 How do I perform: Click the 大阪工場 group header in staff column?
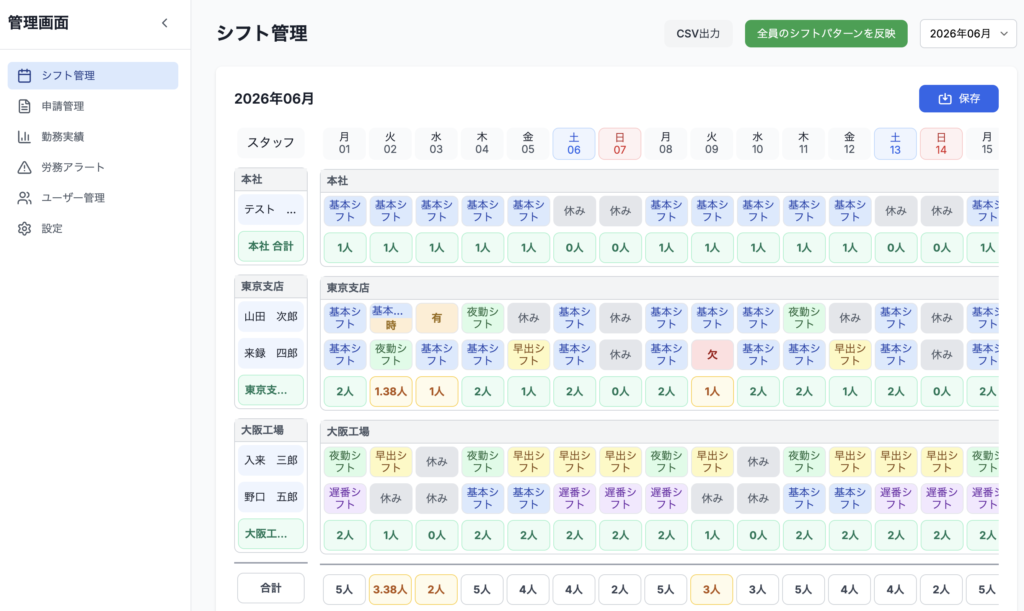click(270, 430)
